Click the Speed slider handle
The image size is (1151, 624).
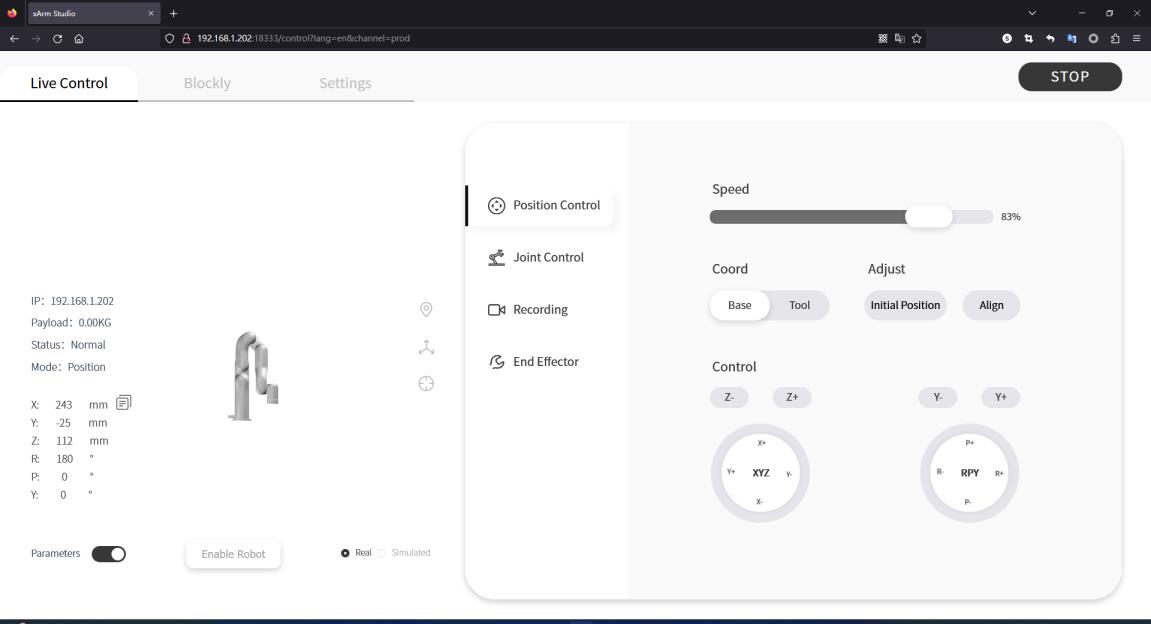pos(929,217)
